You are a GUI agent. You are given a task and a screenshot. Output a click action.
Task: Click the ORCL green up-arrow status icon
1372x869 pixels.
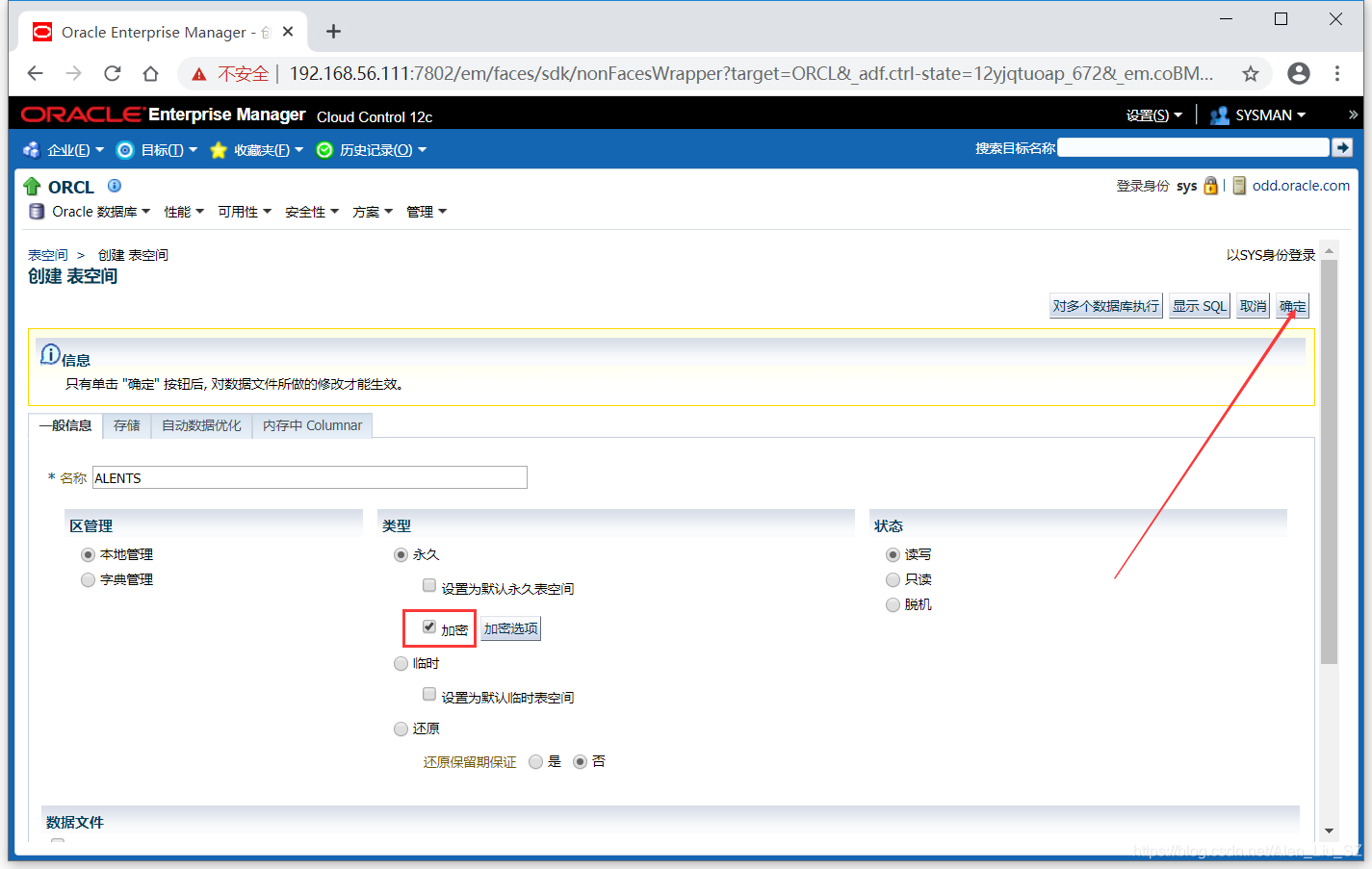[32, 187]
